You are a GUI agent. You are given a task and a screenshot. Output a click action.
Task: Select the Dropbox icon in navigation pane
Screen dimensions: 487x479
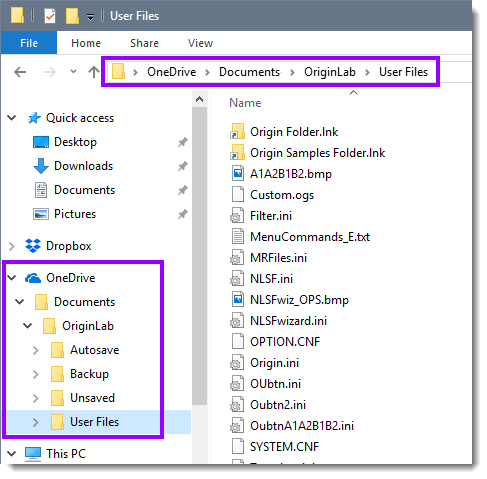click(33, 246)
